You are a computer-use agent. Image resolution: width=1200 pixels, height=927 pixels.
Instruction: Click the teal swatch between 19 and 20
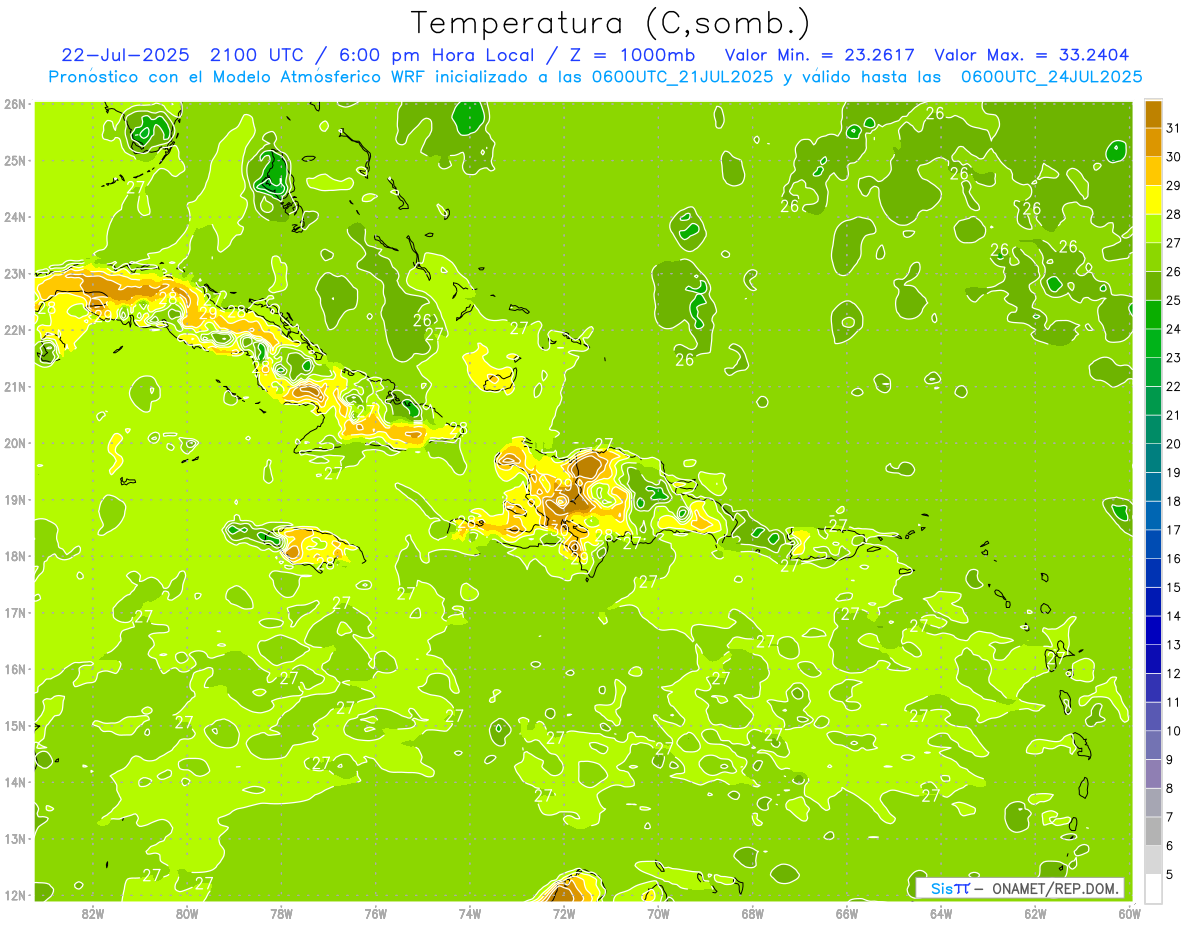[1153, 458]
